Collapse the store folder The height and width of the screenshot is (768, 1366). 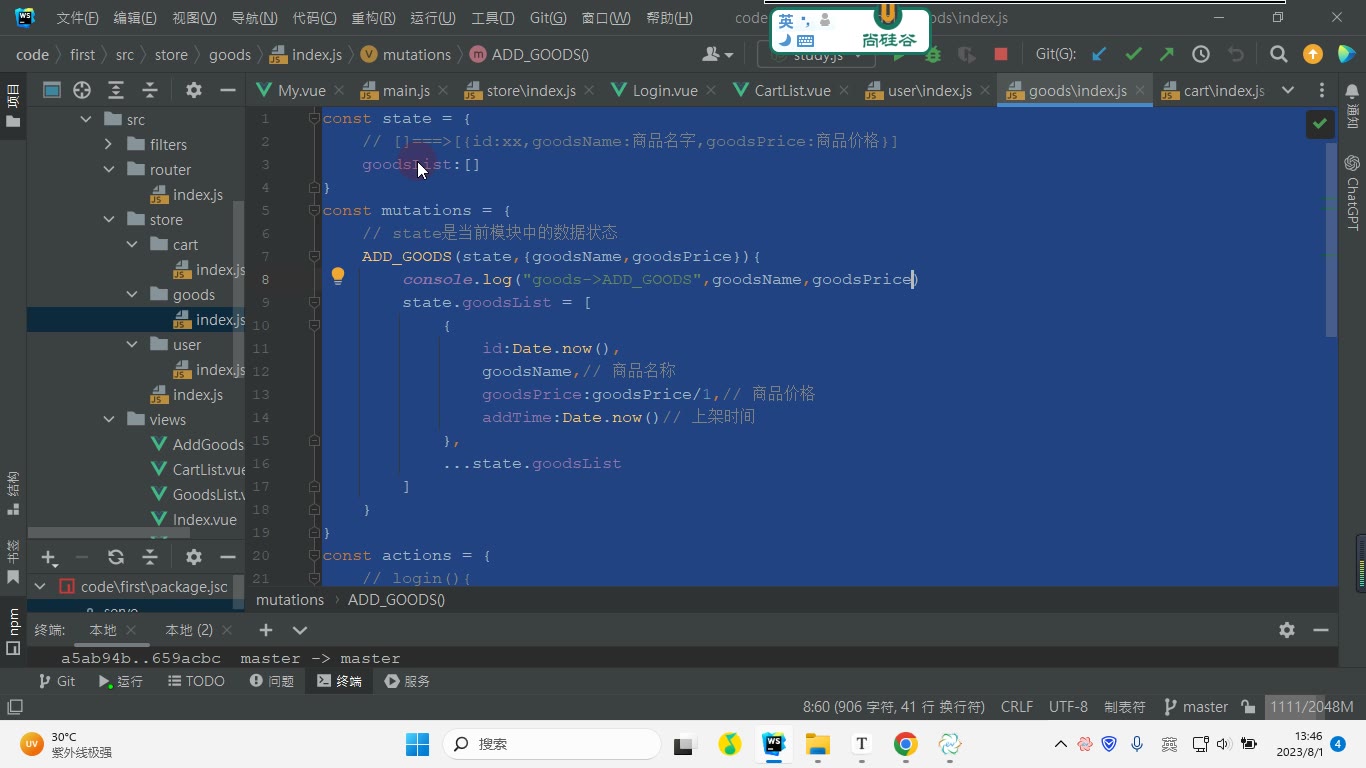tap(109, 220)
